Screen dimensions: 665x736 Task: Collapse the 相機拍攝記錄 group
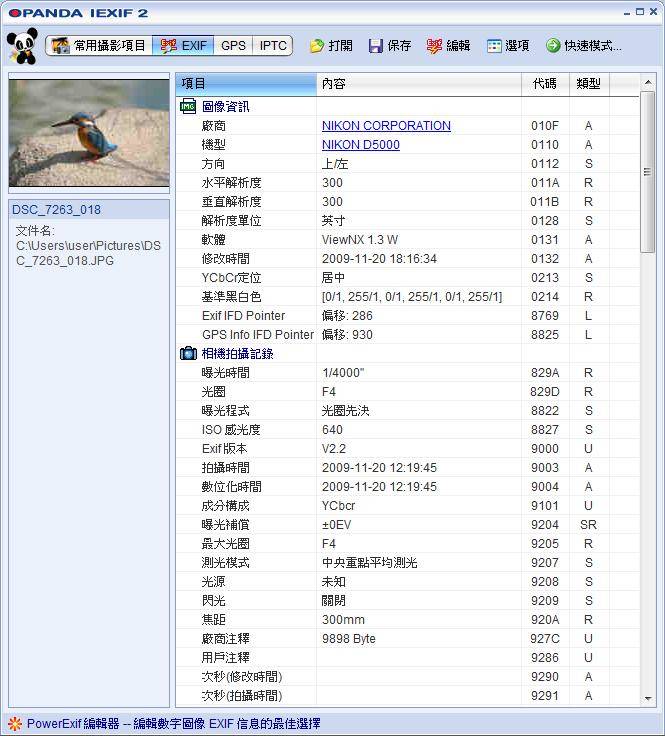(237, 353)
